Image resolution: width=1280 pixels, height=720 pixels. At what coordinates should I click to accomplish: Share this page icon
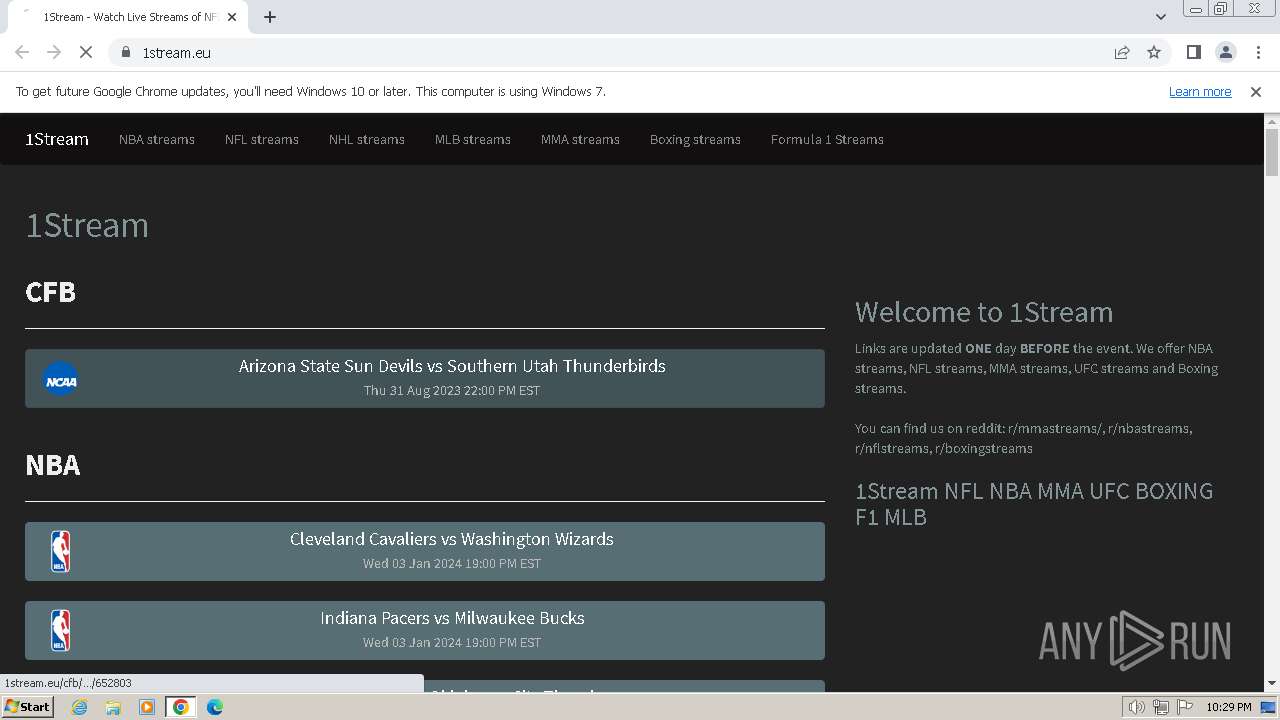(x=1122, y=52)
